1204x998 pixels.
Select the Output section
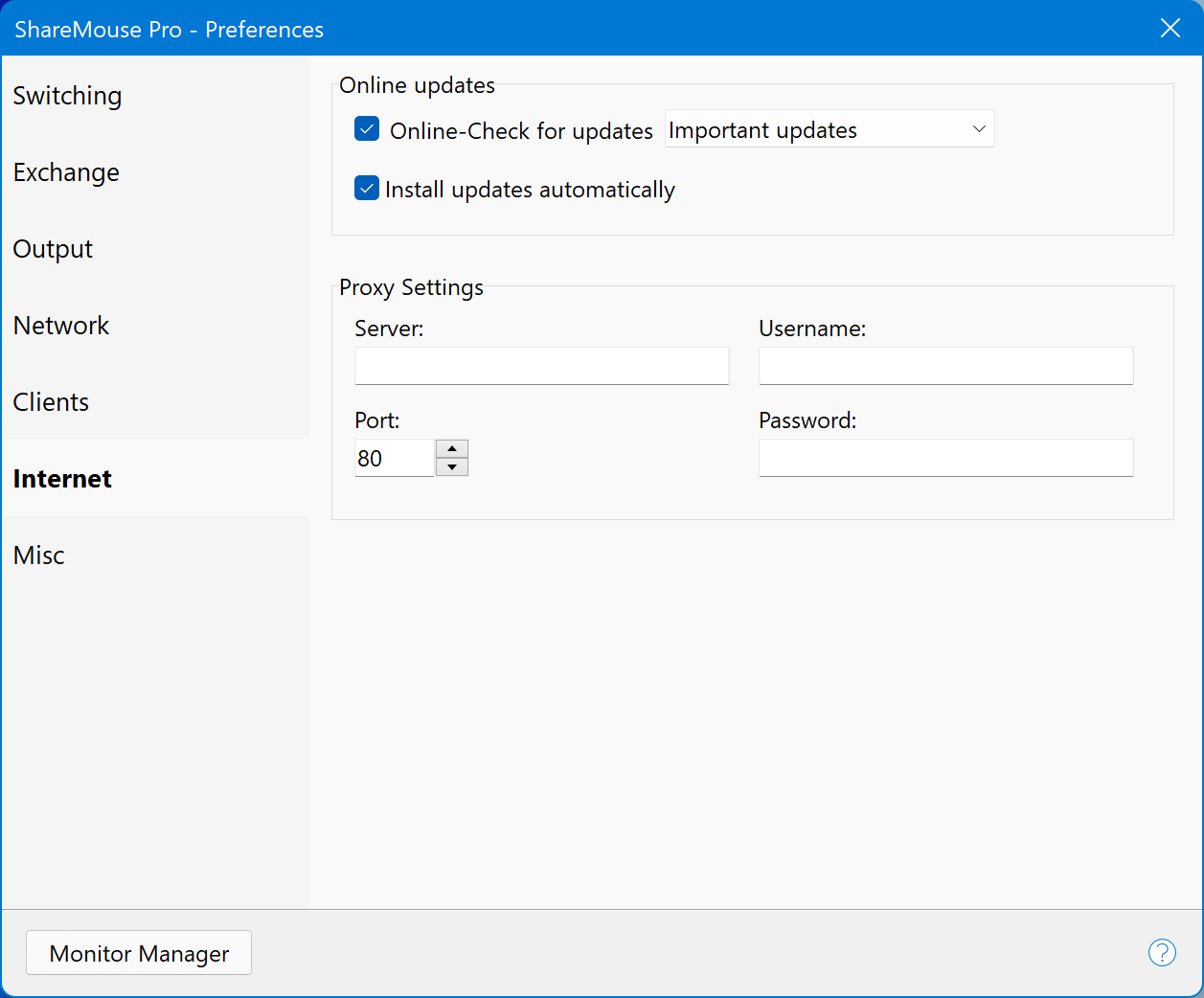point(155,249)
